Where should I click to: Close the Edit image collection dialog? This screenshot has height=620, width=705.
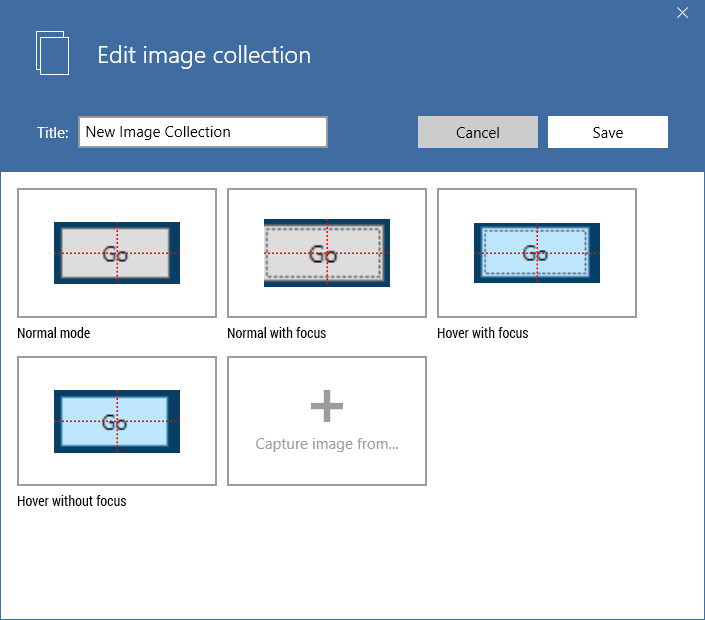click(683, 13)
